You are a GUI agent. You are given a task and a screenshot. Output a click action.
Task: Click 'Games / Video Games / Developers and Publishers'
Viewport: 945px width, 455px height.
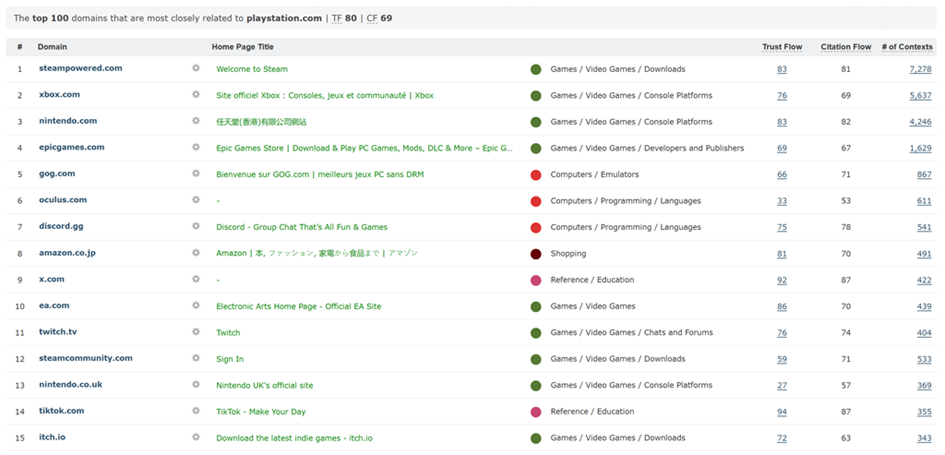pyautogui.click(x=647, y=148)
